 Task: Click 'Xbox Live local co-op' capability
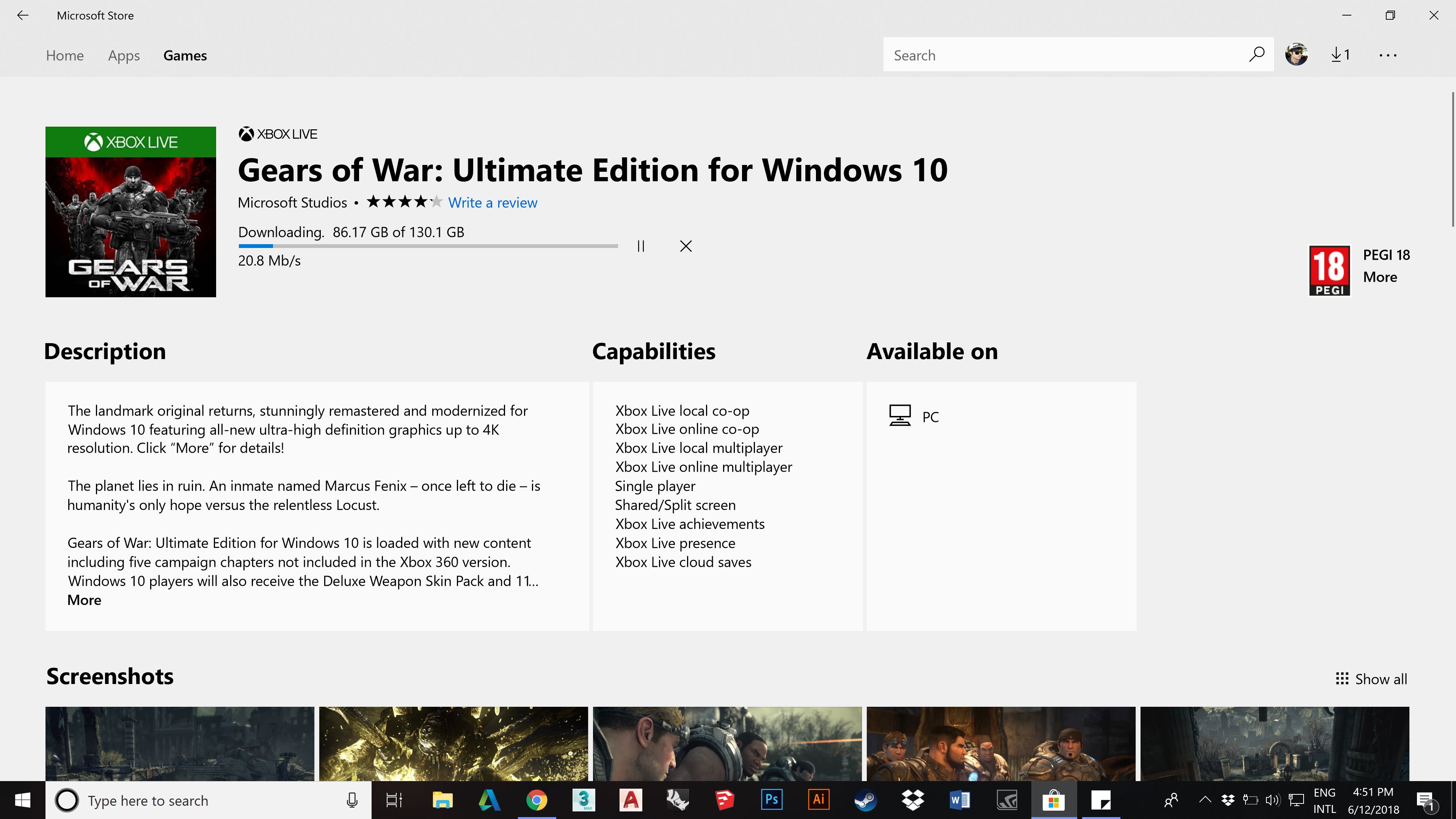(682, 410)
